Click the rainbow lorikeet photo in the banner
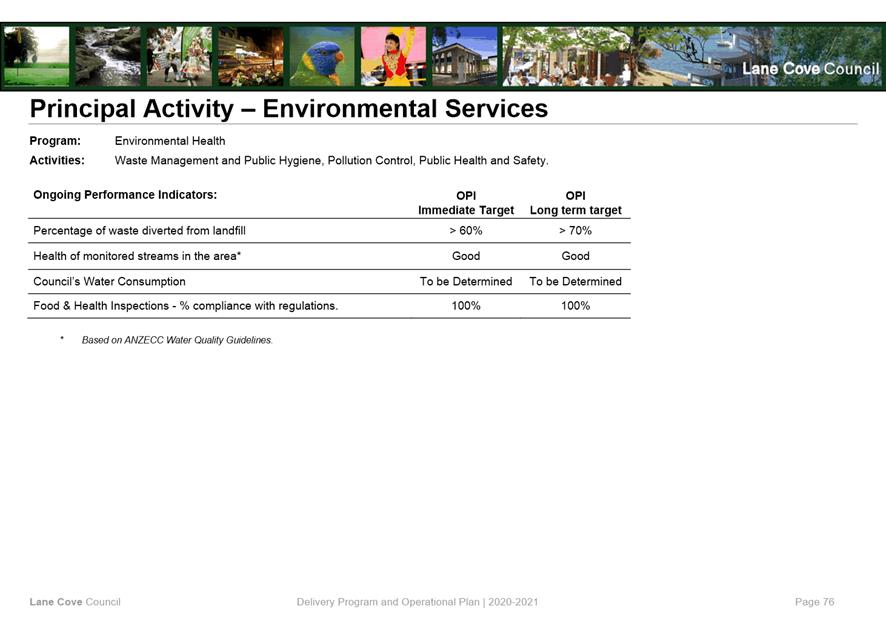Viewport: 886px width, 626px height. (322, 56)
